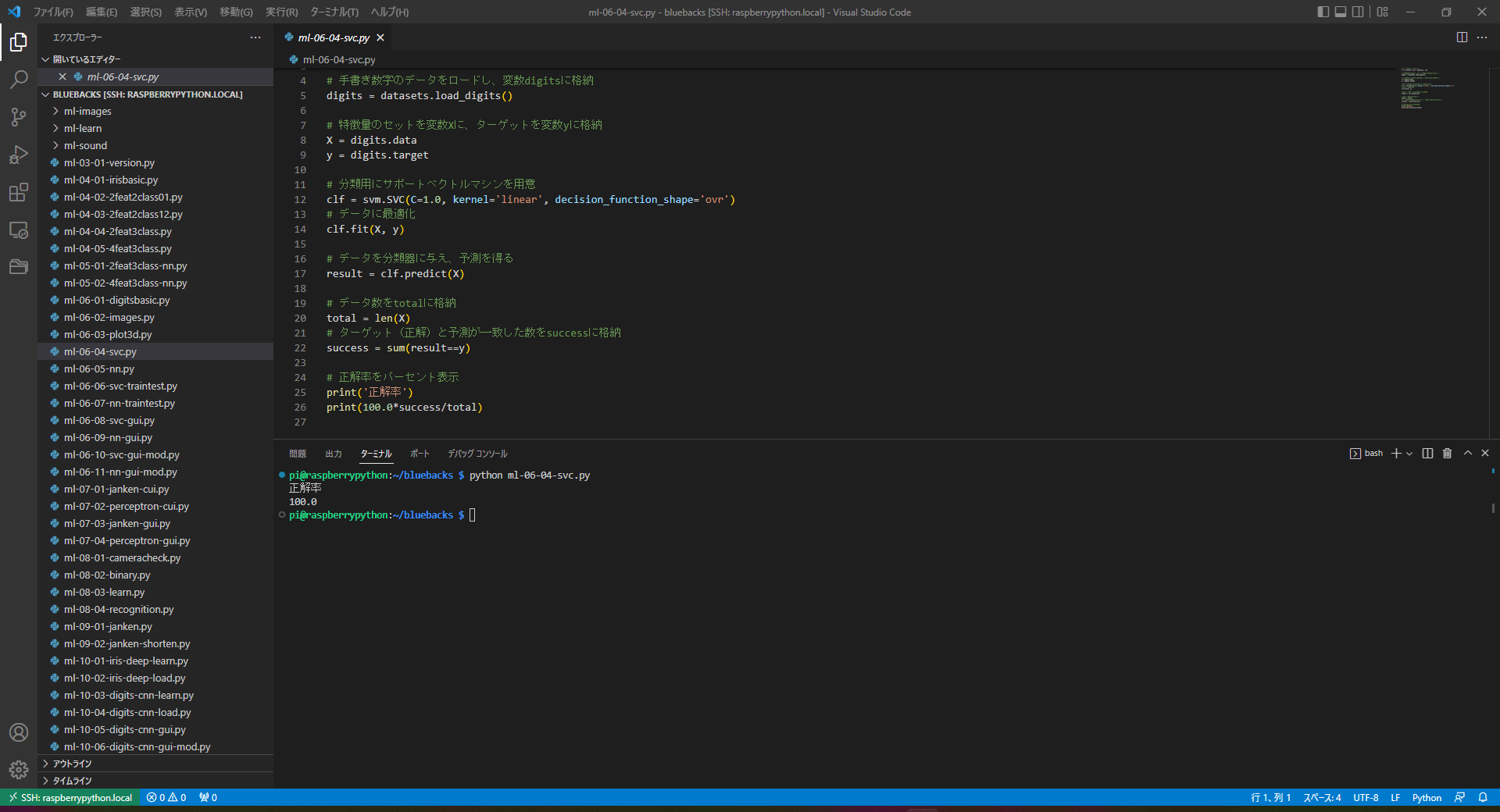Open ml-06-05-nn.py from the file tree
Viewport: 1500px width, 812px height.
point(99,369)
